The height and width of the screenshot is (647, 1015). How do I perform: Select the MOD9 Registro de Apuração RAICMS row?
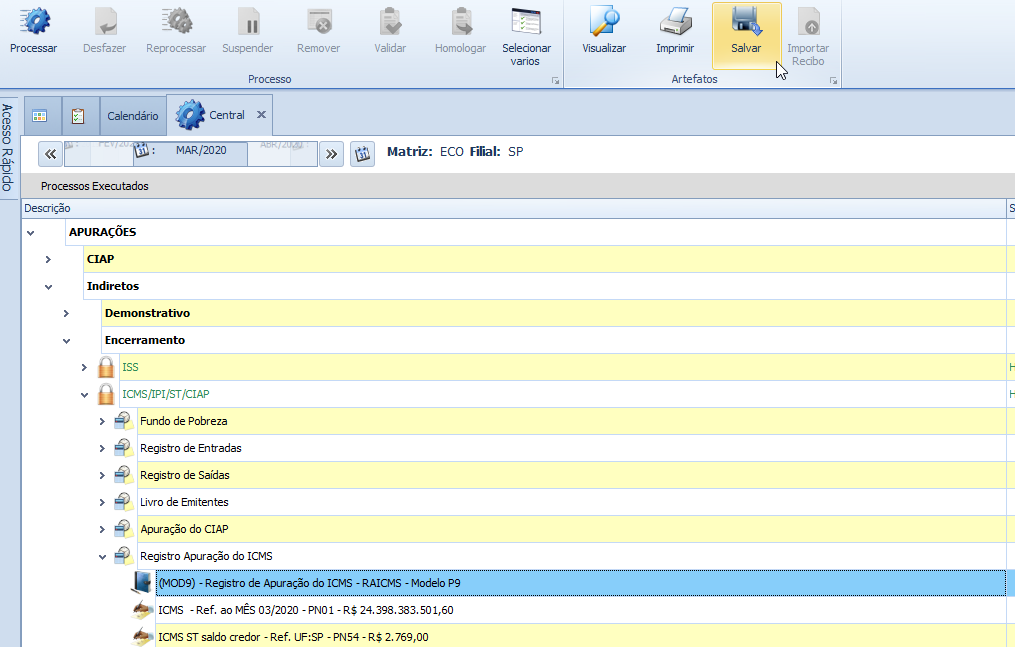[310, 583]
